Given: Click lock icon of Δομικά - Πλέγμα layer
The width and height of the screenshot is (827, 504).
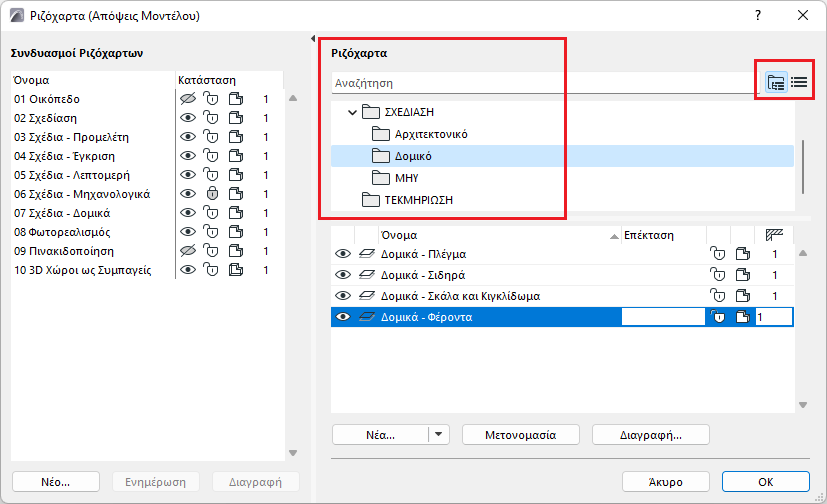Looking at the screenshot, I should click(x=715, y=254).
